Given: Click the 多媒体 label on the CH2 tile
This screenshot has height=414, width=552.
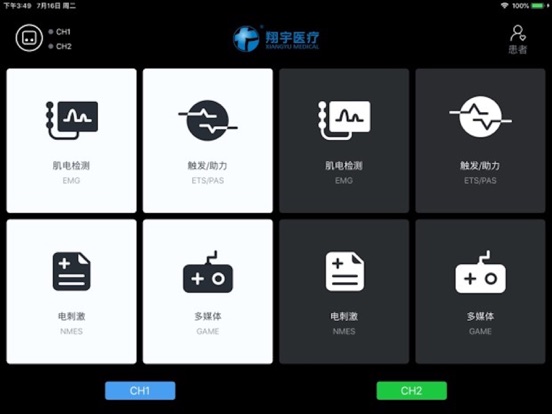Looking at the screenshot, I should coord(480,316).
